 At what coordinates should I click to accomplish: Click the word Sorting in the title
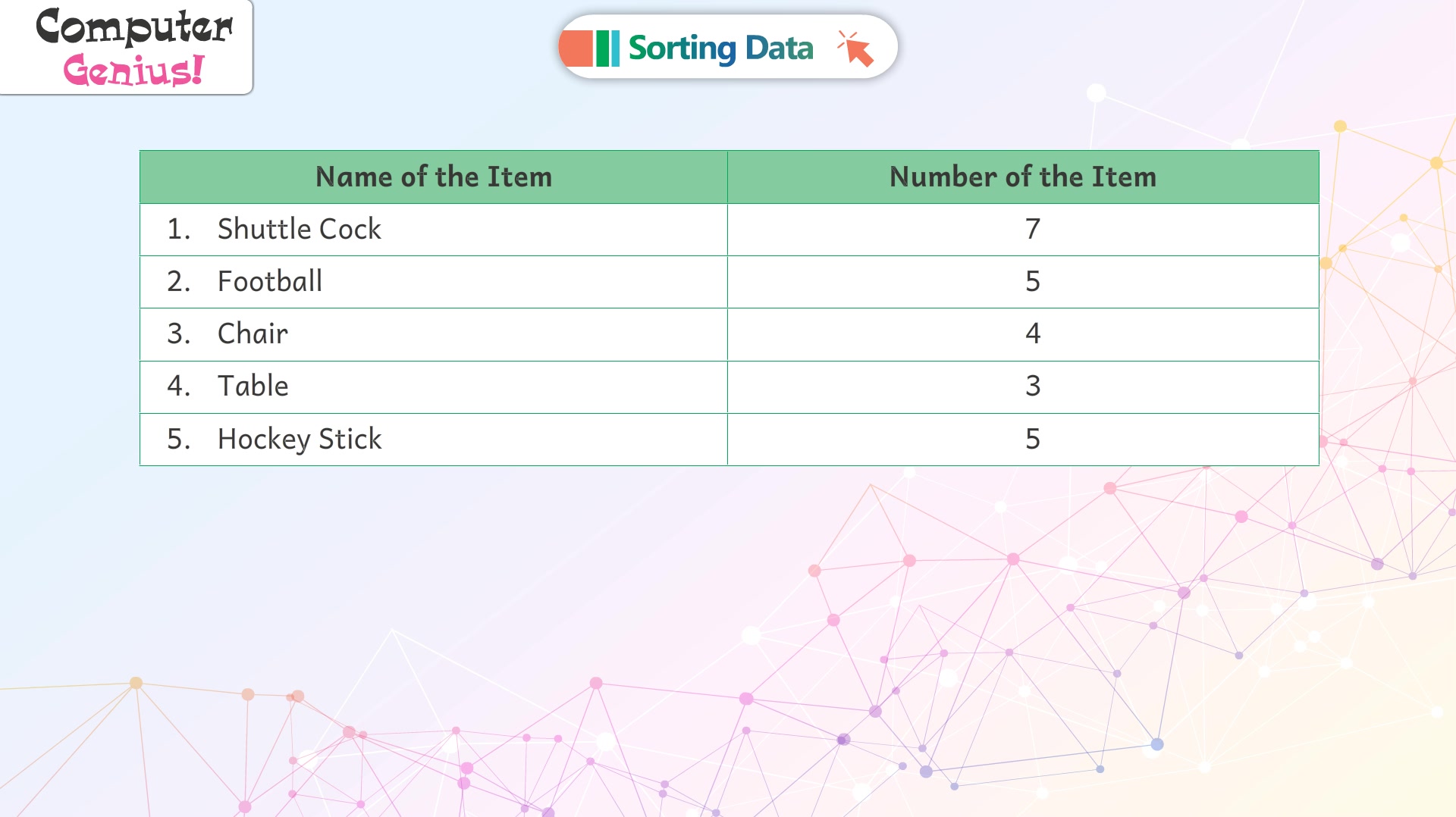(x=682, y=49)
